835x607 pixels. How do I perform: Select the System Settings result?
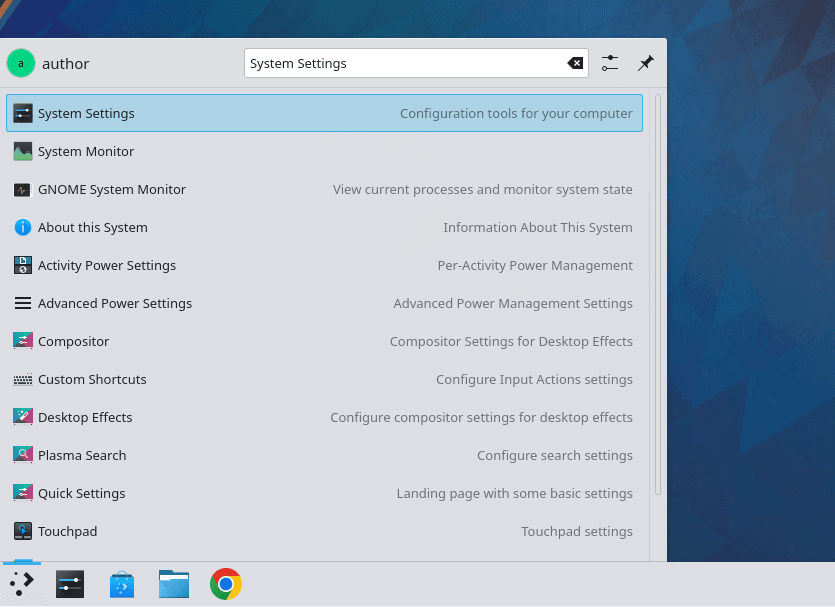324,113
